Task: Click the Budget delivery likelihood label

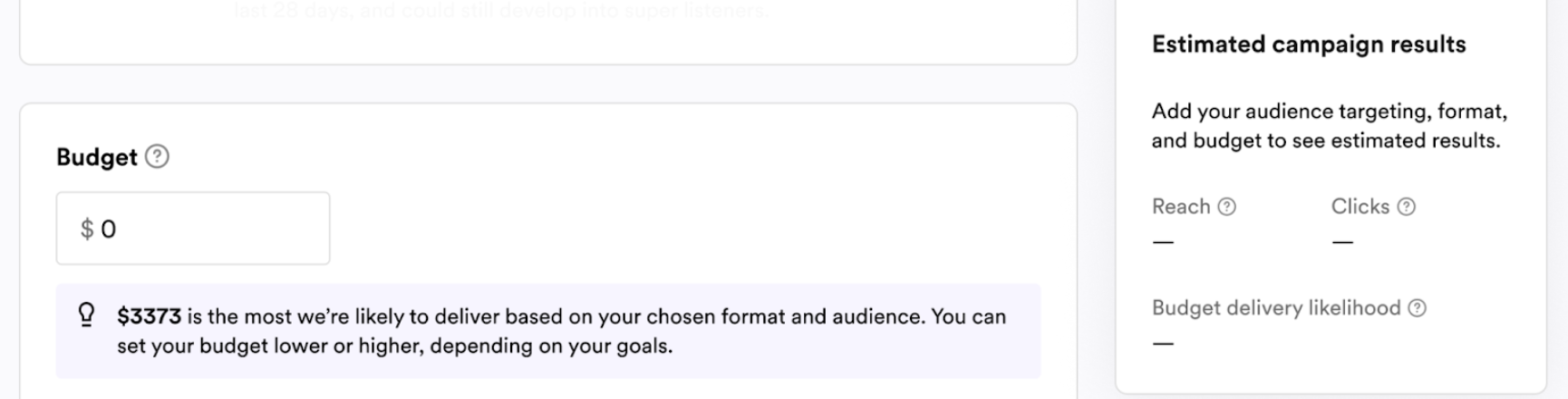Action: coord(1275,308)
